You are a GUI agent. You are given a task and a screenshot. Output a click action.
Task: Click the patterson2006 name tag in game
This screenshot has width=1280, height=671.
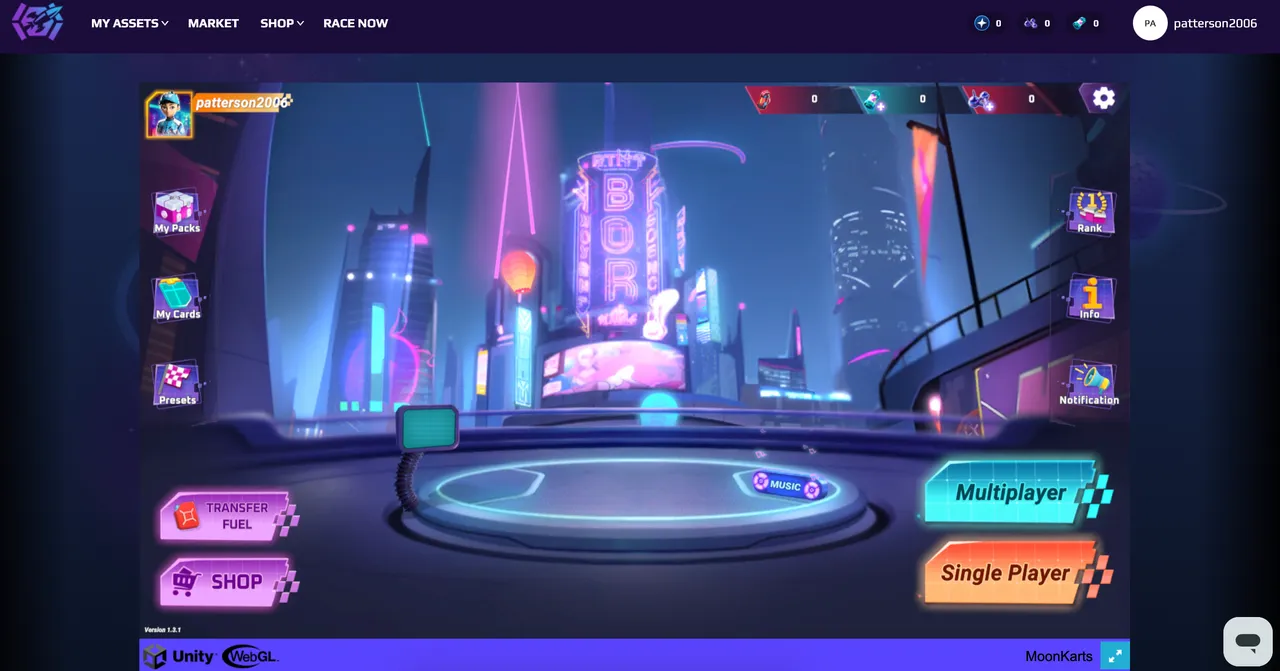pos(242,102)
